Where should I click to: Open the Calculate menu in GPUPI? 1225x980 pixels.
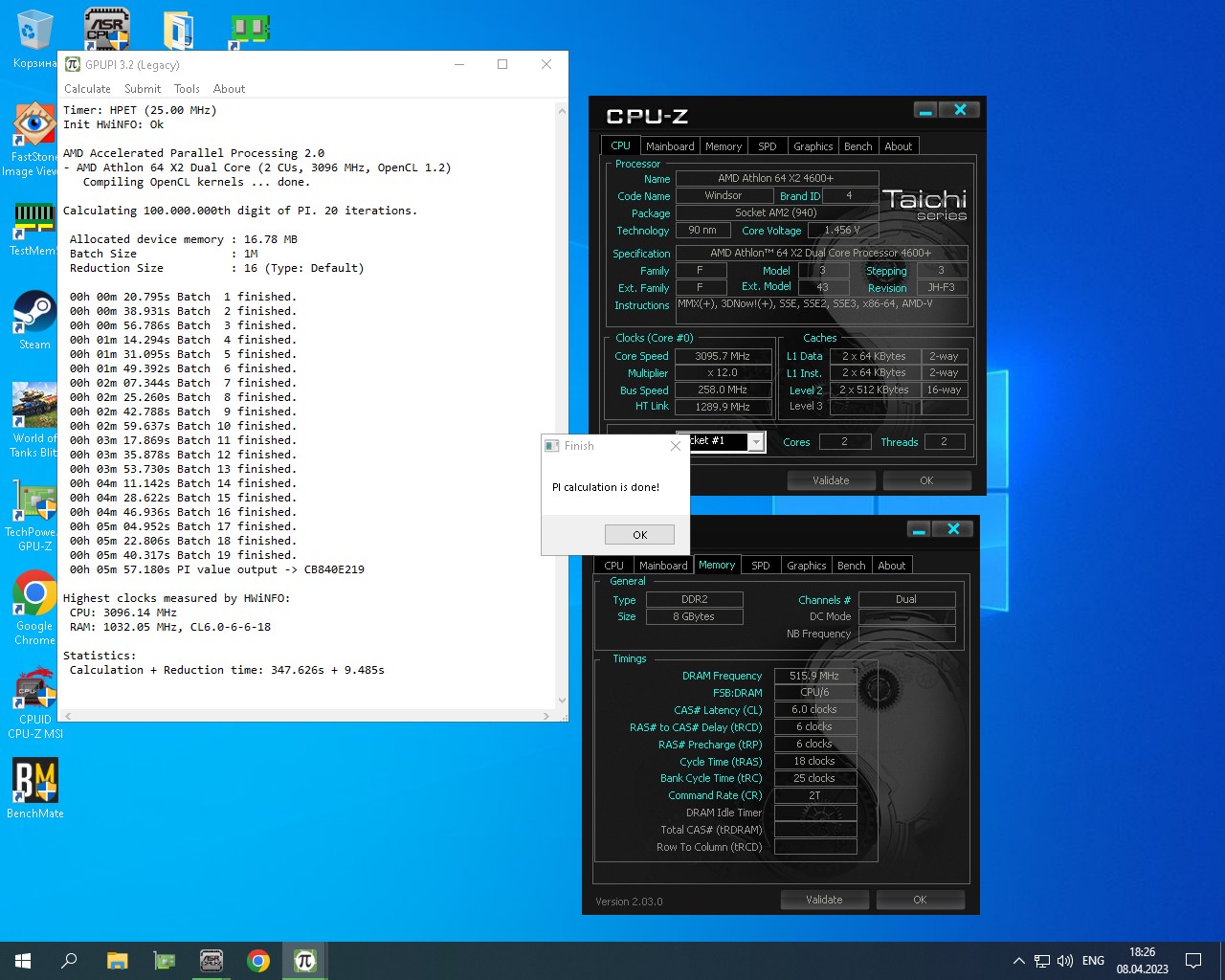(87, 89)
